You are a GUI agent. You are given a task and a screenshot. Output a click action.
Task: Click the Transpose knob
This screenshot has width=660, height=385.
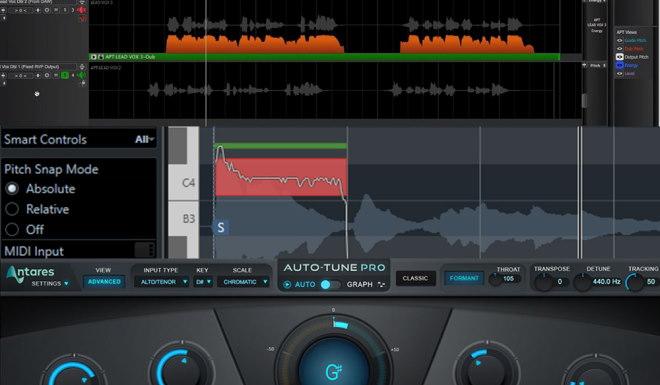(543, 282)
